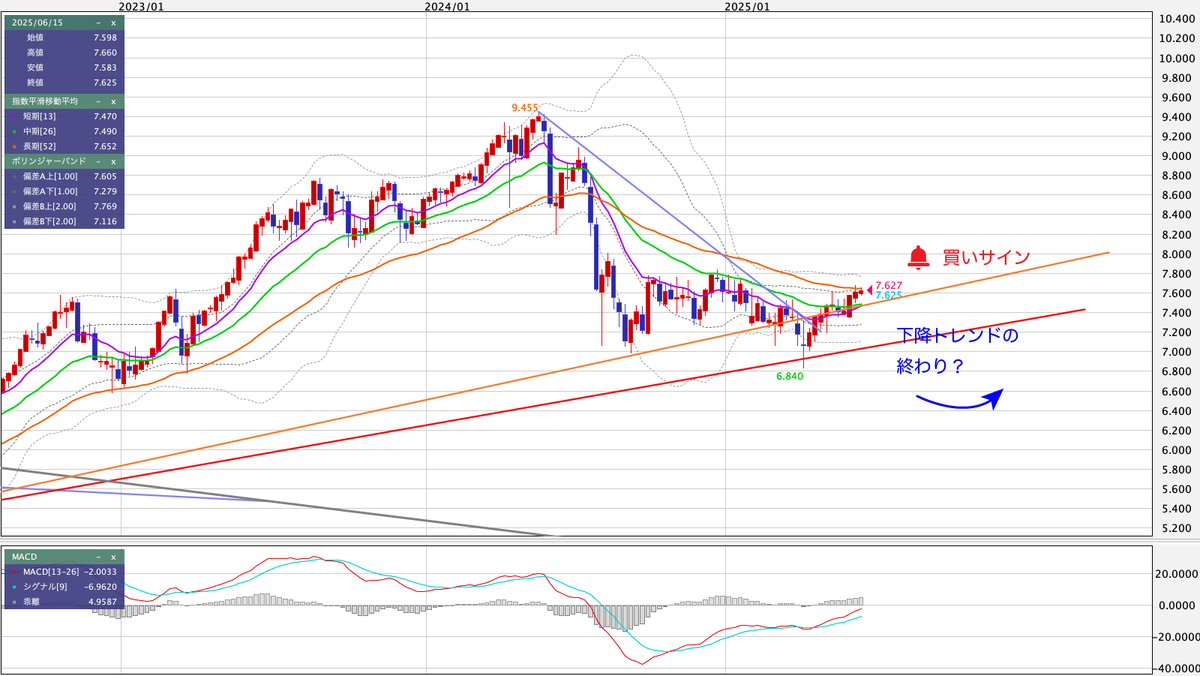
Task: Close the MACD legend panel
Action: point(113,557)
